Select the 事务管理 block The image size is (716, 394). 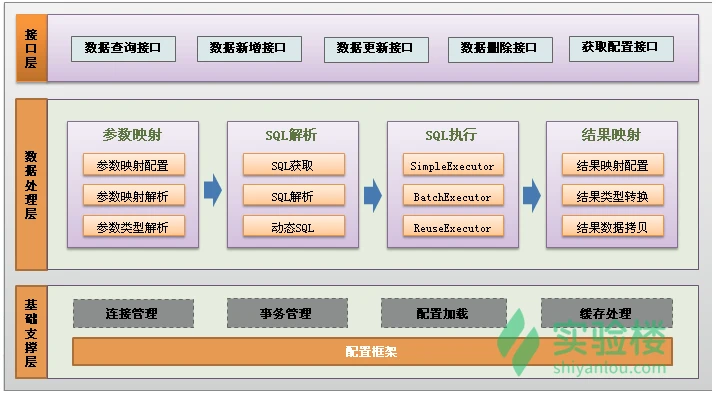pyautogui.click(x=287, y=313)
